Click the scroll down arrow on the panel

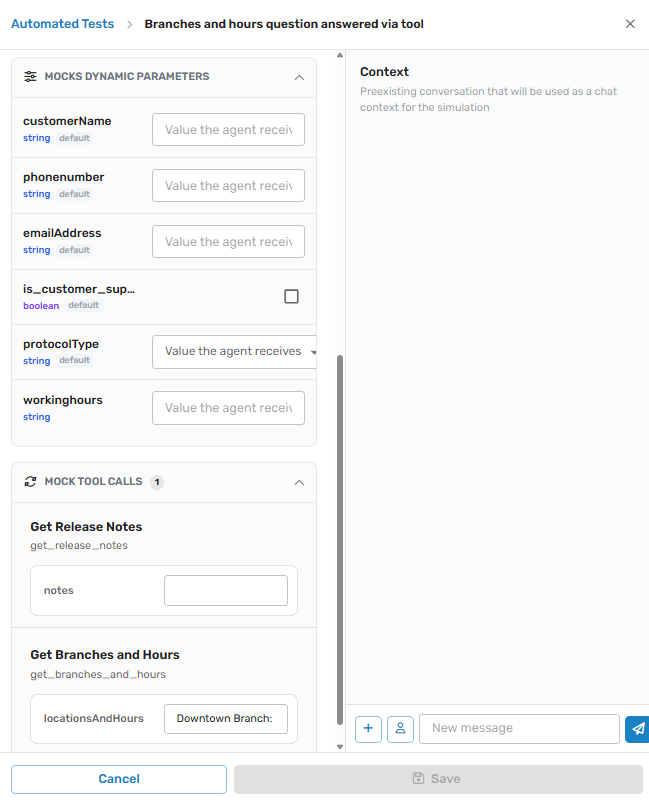[x=340, y=747]
